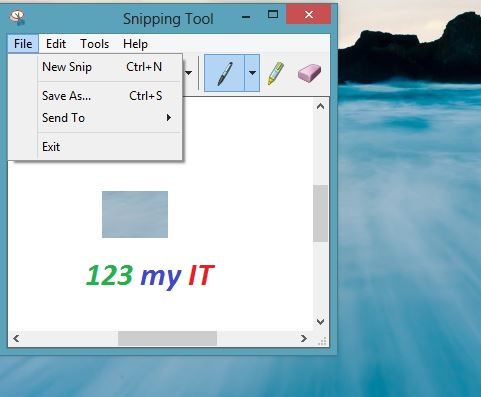Select the yellow Highlighter tool
The width and height of the screenshot is (481, 397).
point(275,73)
